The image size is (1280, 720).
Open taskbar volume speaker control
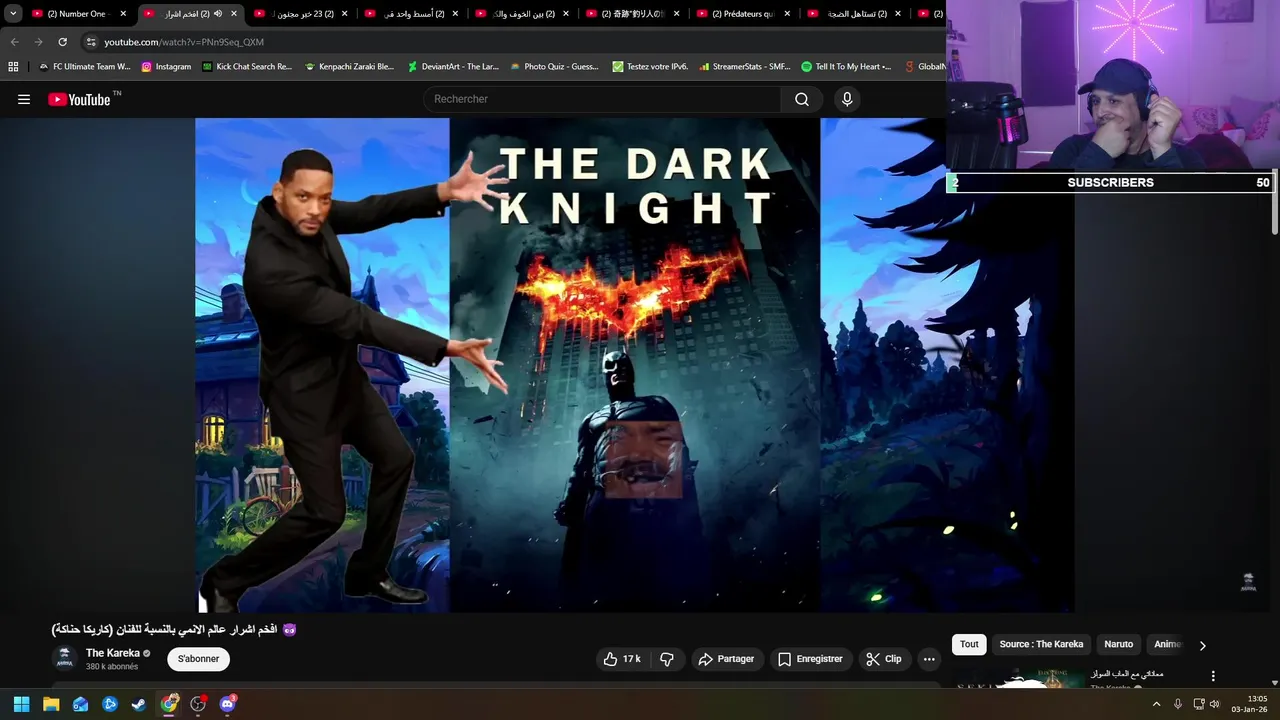(1215, 704)
